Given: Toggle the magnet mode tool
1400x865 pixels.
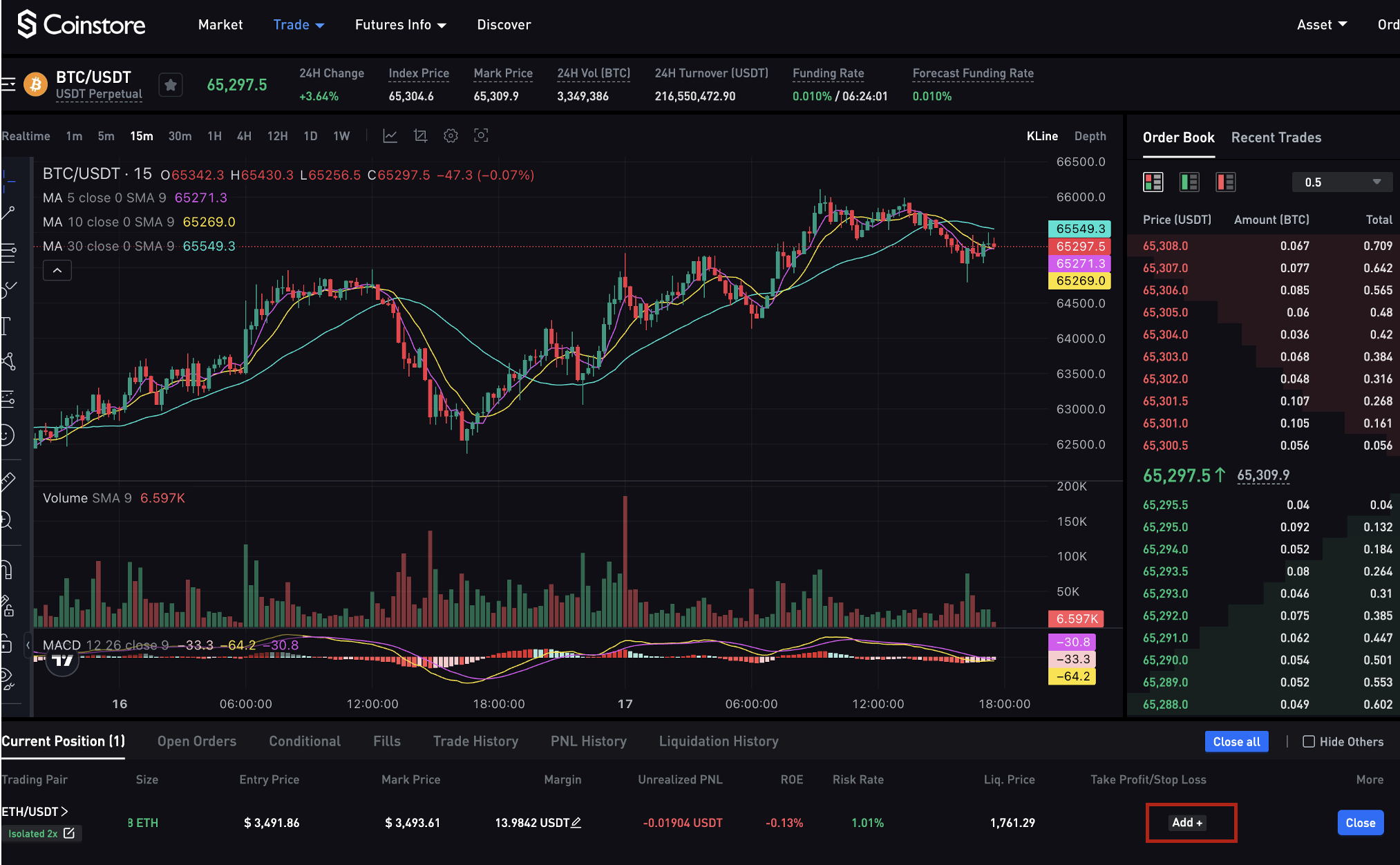Looking at the screenshot, I should click(x=7, y=569).
